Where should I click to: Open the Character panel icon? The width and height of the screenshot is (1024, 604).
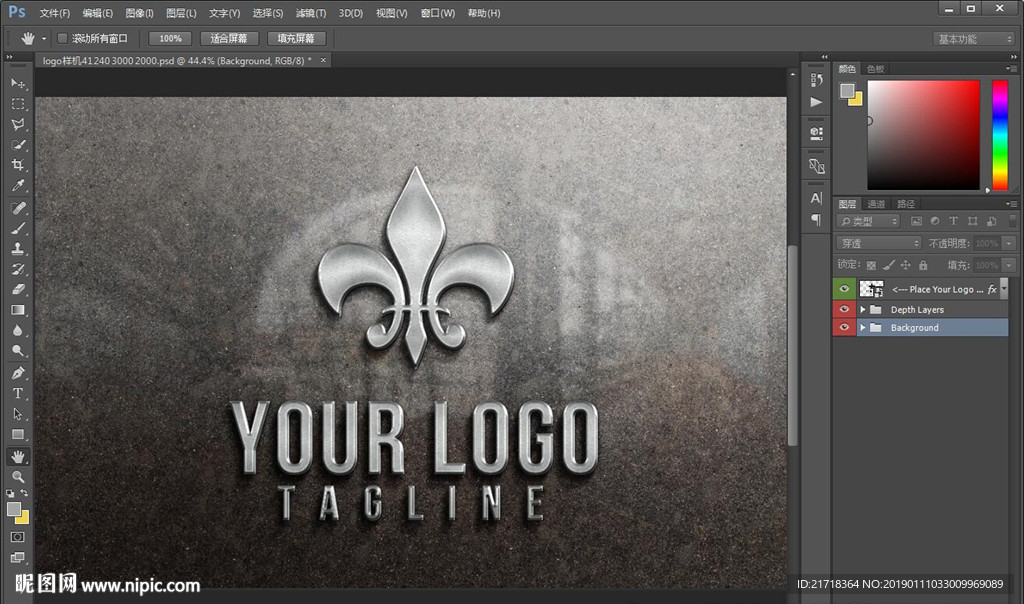coord(816,198)
